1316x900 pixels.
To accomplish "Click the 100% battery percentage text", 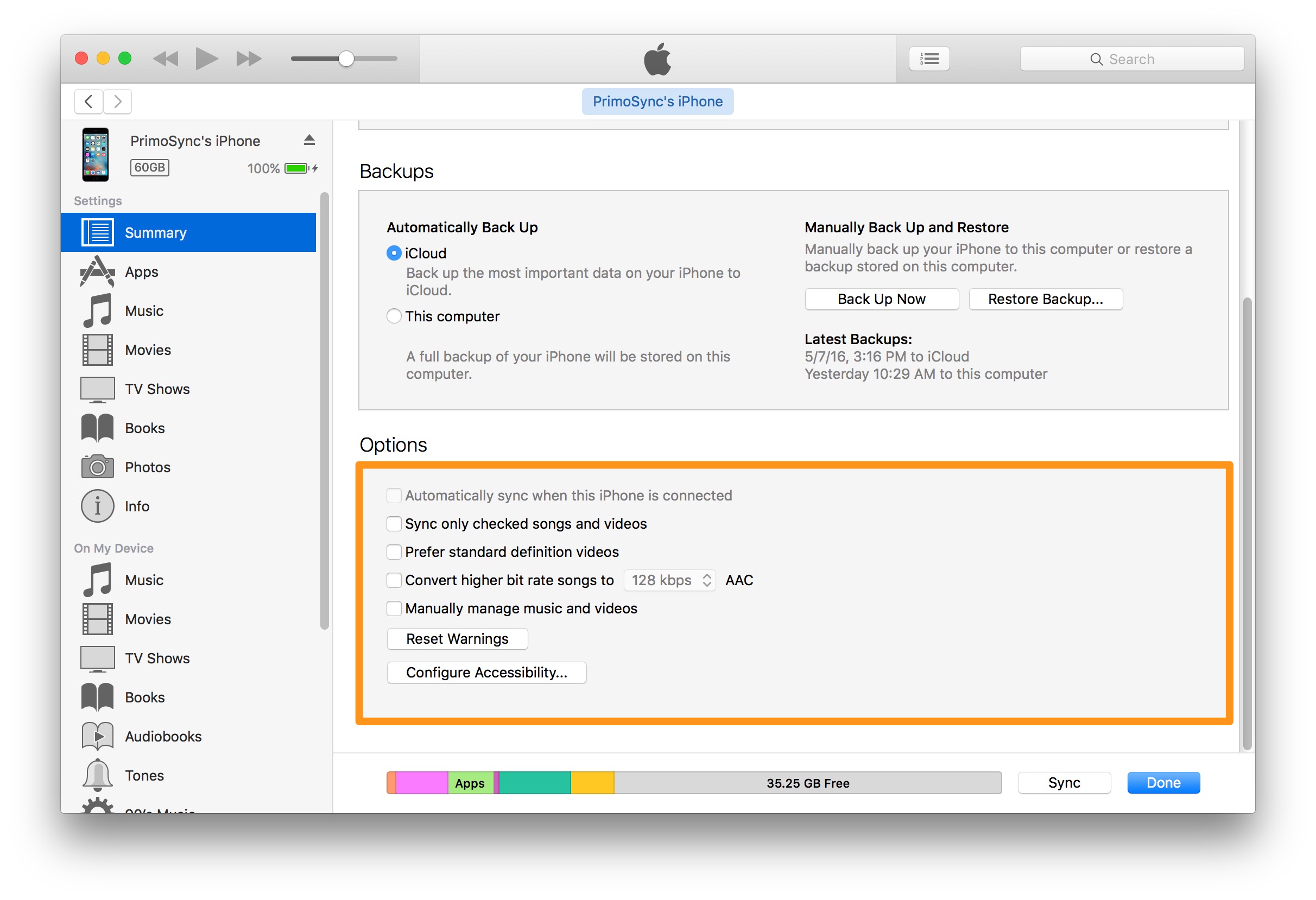I will (x=263, y=168).
